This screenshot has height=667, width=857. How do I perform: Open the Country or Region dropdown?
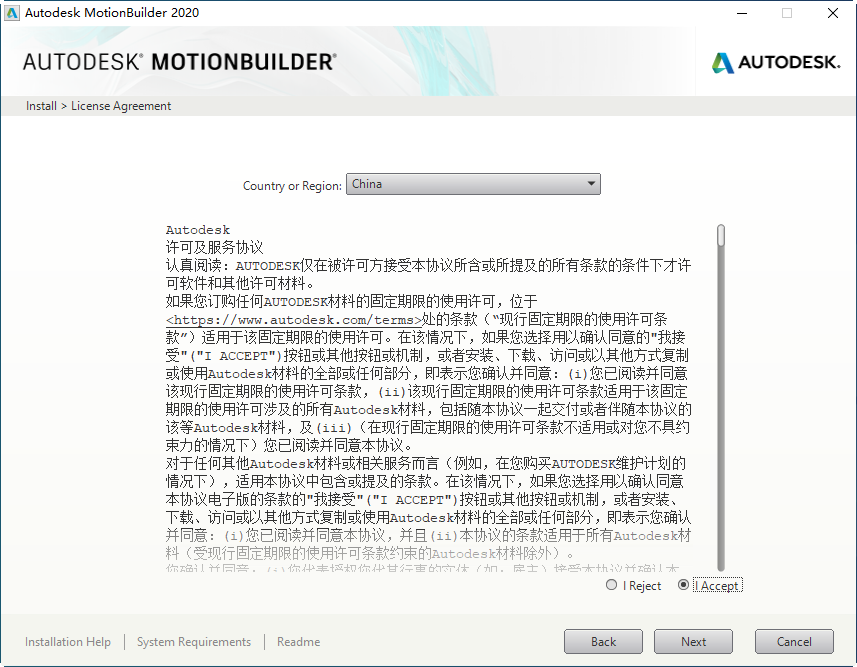pyautogui.click(x=473, y=184)
